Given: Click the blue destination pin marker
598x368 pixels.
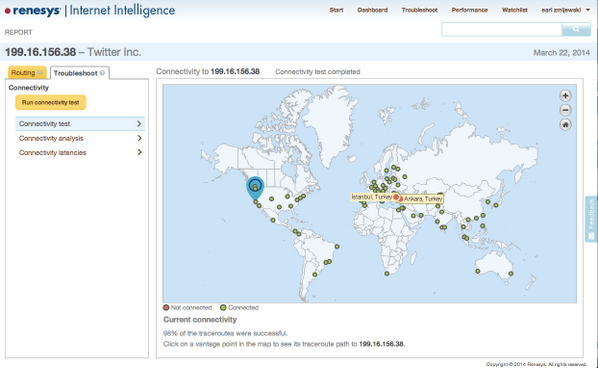Looking at the screenshot, I should click(255, 188).
